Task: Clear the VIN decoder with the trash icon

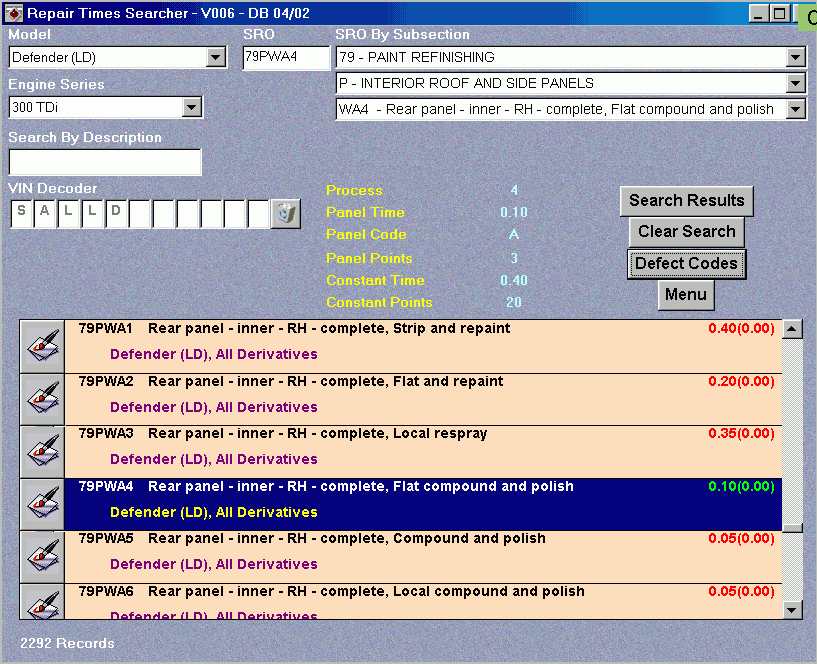Action: (286, 214)
